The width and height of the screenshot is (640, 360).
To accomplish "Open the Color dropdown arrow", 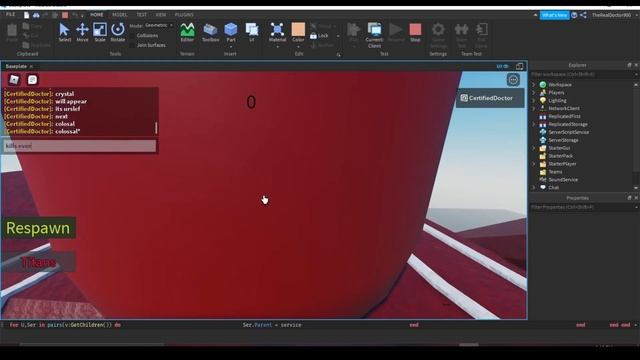I will (x=298, y=47).
